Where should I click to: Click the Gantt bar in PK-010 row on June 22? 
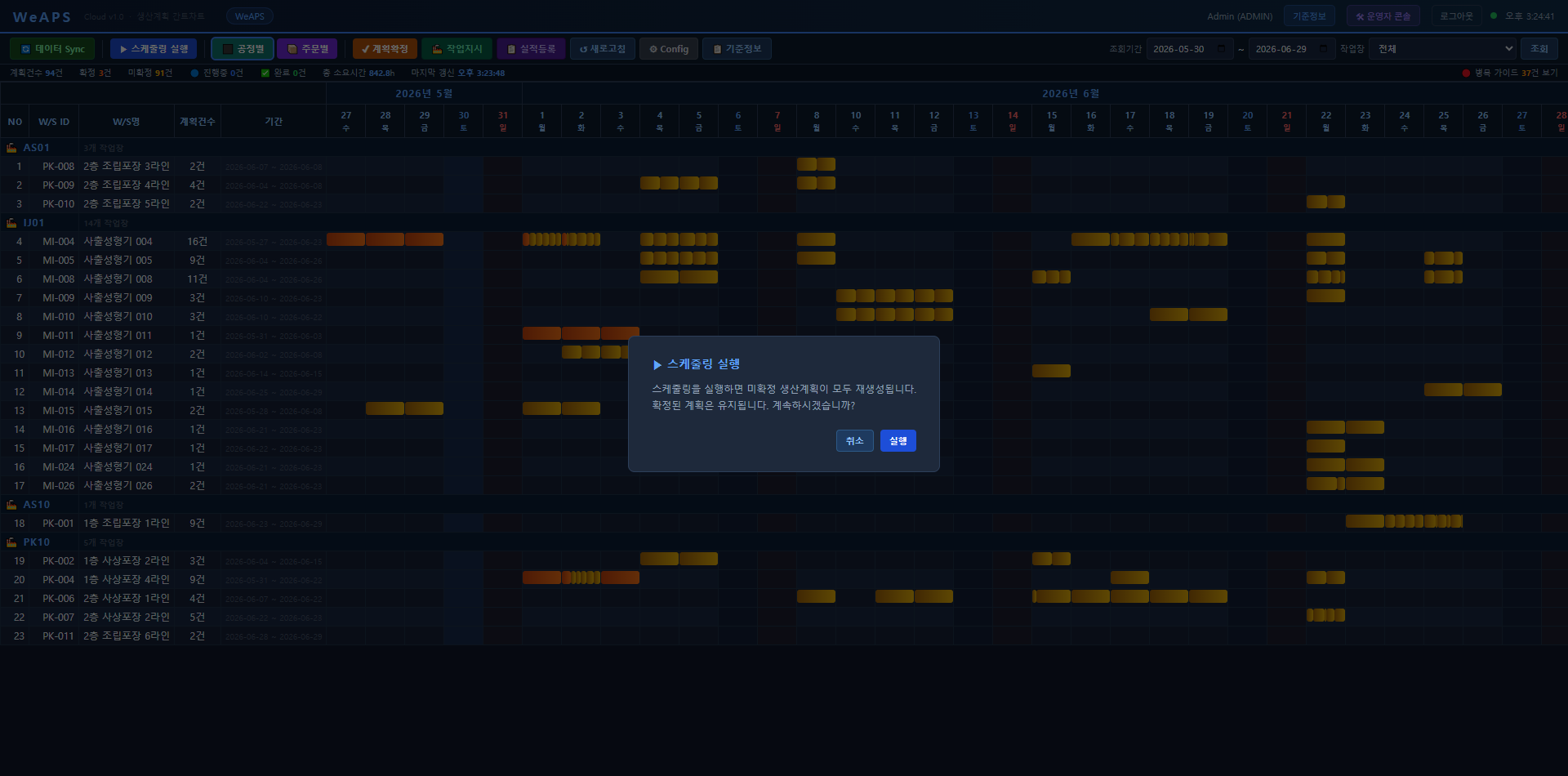[1325, 202]
